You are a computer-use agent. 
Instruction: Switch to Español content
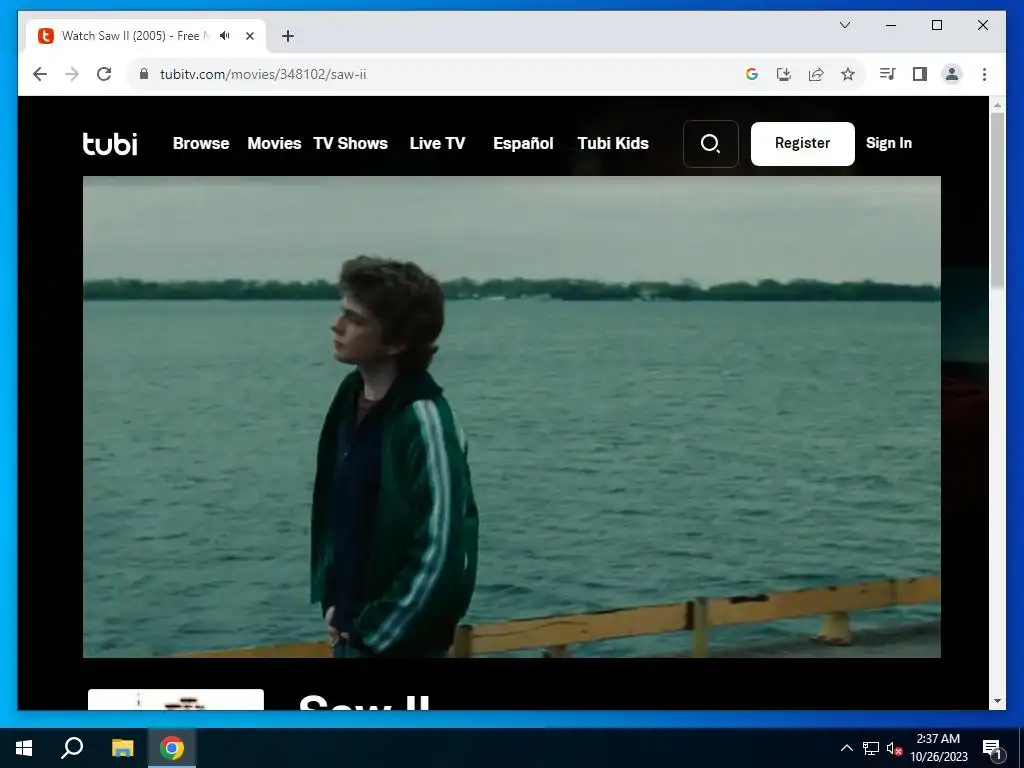(523, 144)
